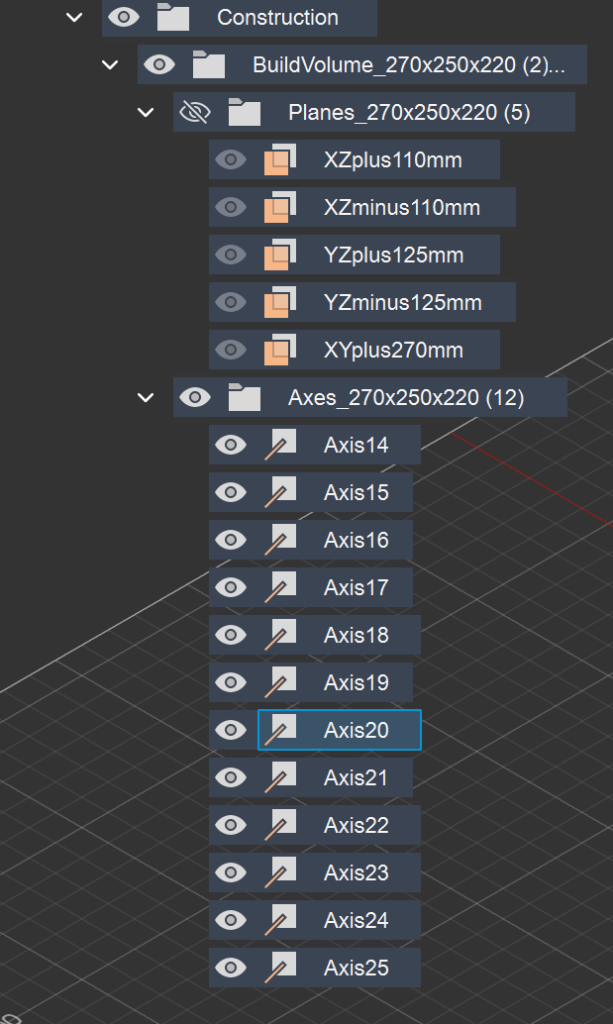Viewport: 613px width, 1024px height.
Task: Collapse the Planes_270x250x220 folder
Action: pos(146,113)
